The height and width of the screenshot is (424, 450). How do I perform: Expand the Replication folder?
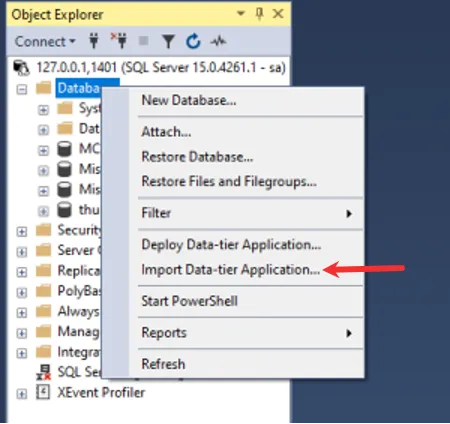(x=22, y=272)
